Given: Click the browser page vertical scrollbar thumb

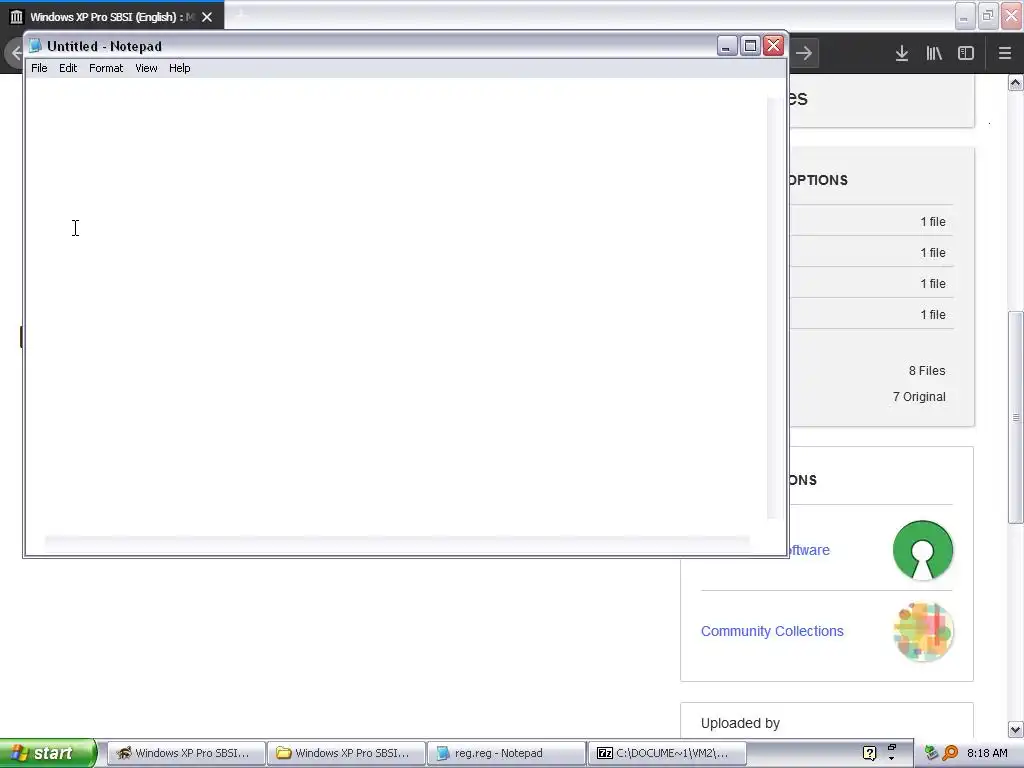Looking at the screenshot, I should click(1016, 417).
